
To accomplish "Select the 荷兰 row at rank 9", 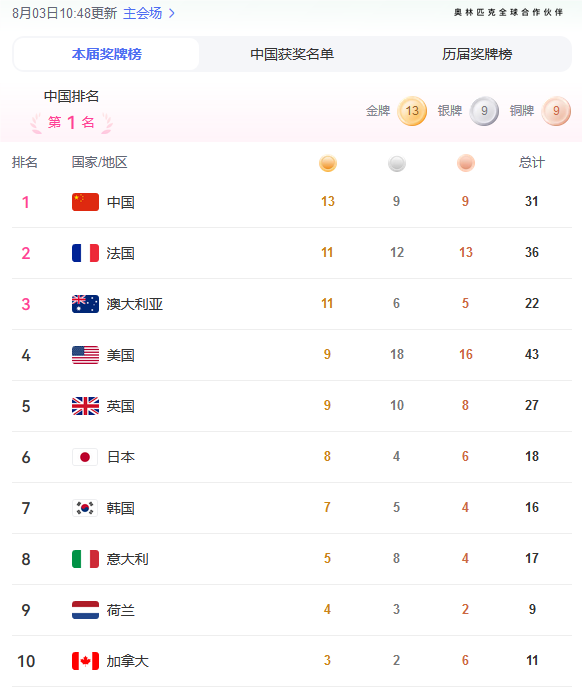I will click(292, 610).
